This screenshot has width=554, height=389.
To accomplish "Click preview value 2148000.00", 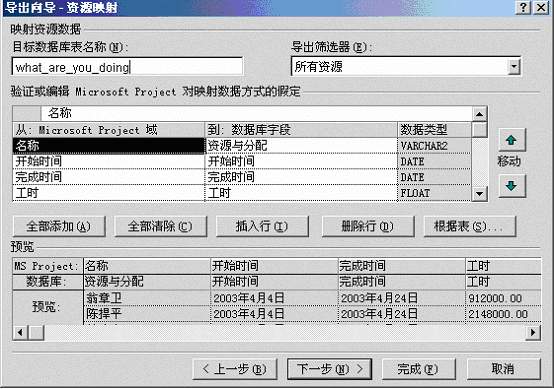I will coord(503,313).
